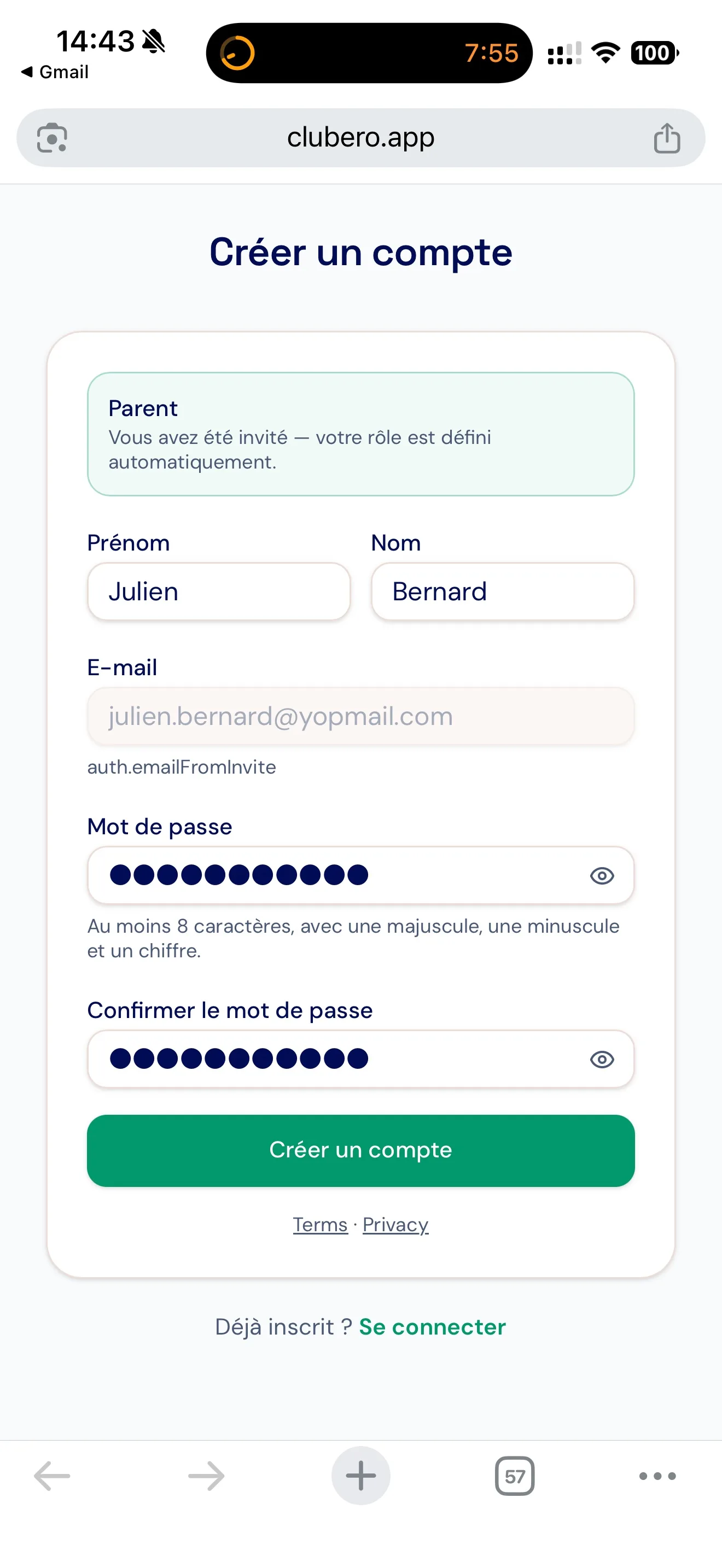722x1568 pixels.
Task: Select the clubero.app address bar
Action: 361,138
